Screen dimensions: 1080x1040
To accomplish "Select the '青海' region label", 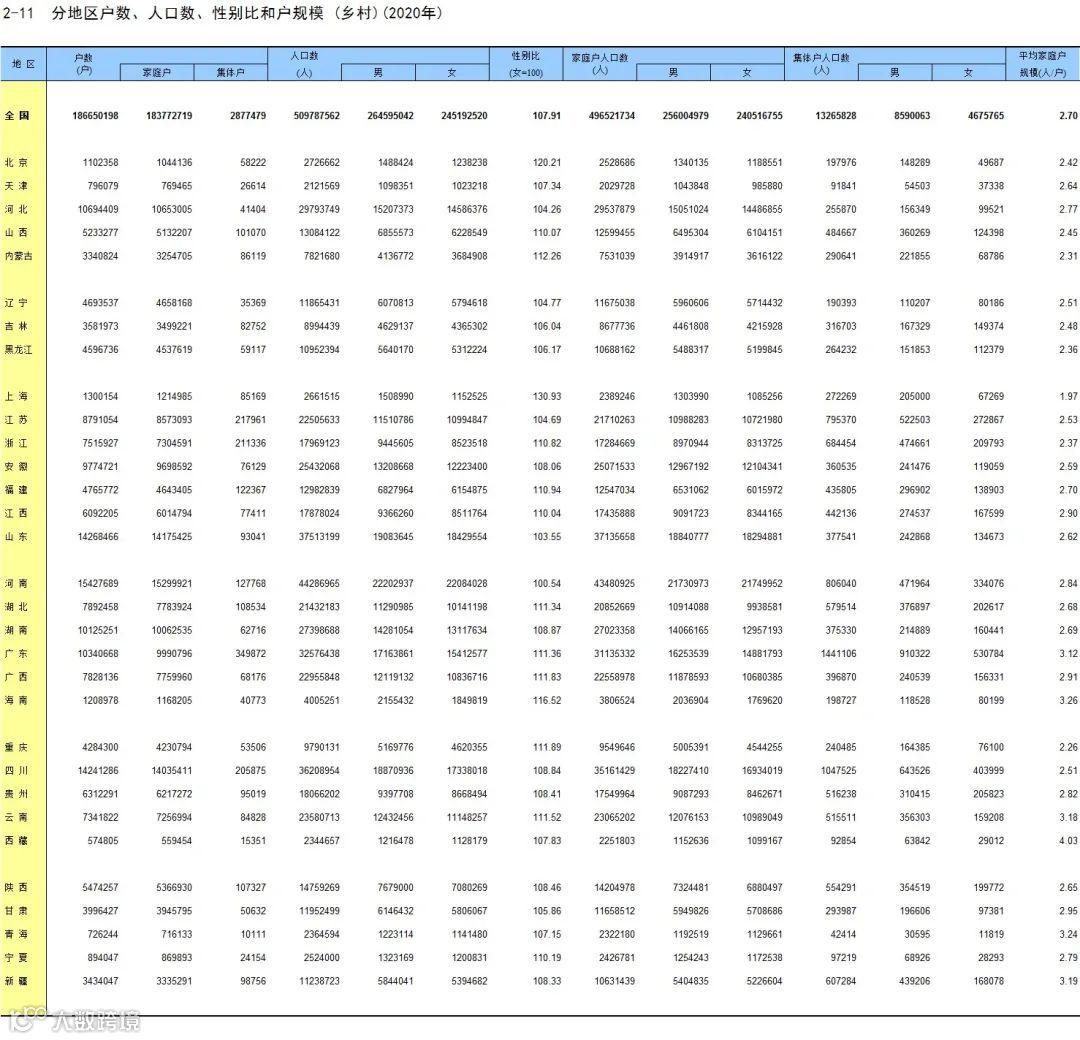I will 17,935.
